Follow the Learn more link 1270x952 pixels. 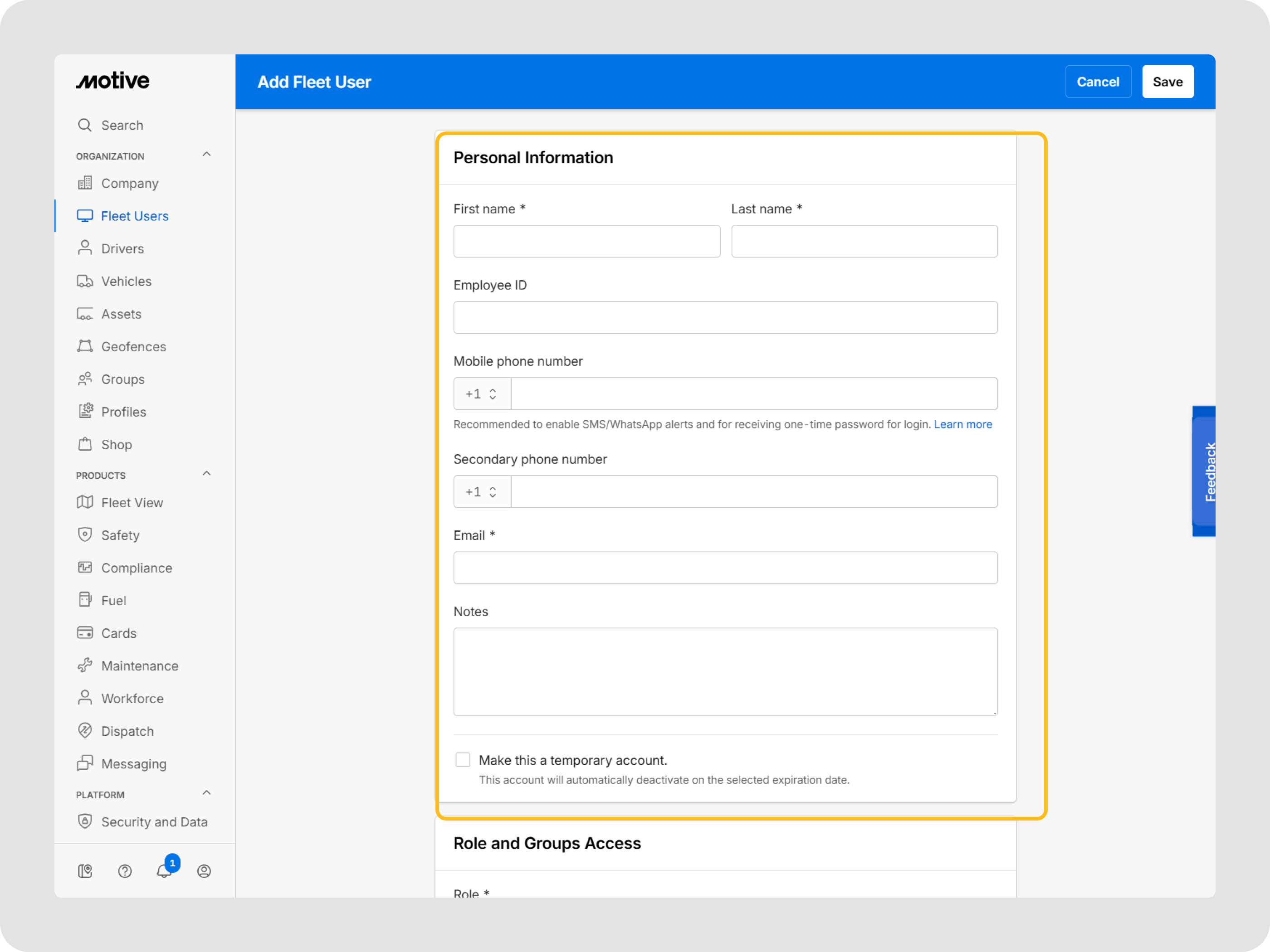962,424
